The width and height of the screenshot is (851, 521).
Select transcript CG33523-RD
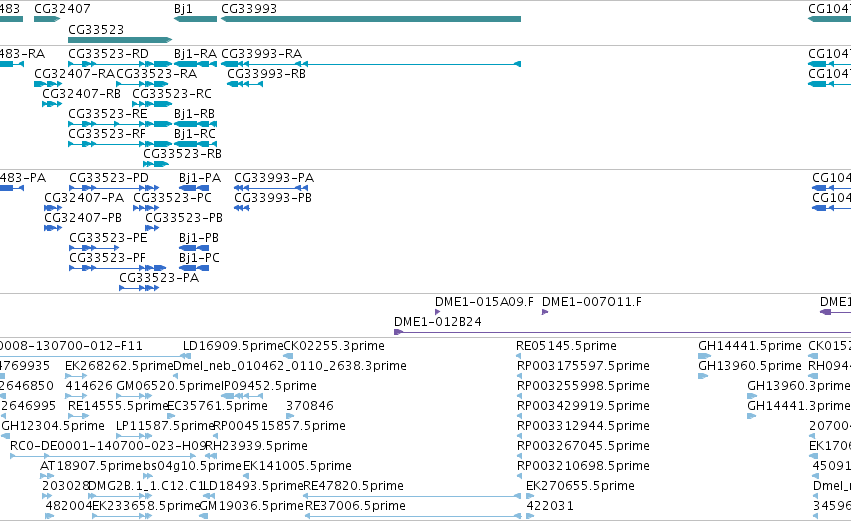pos(109,54)
